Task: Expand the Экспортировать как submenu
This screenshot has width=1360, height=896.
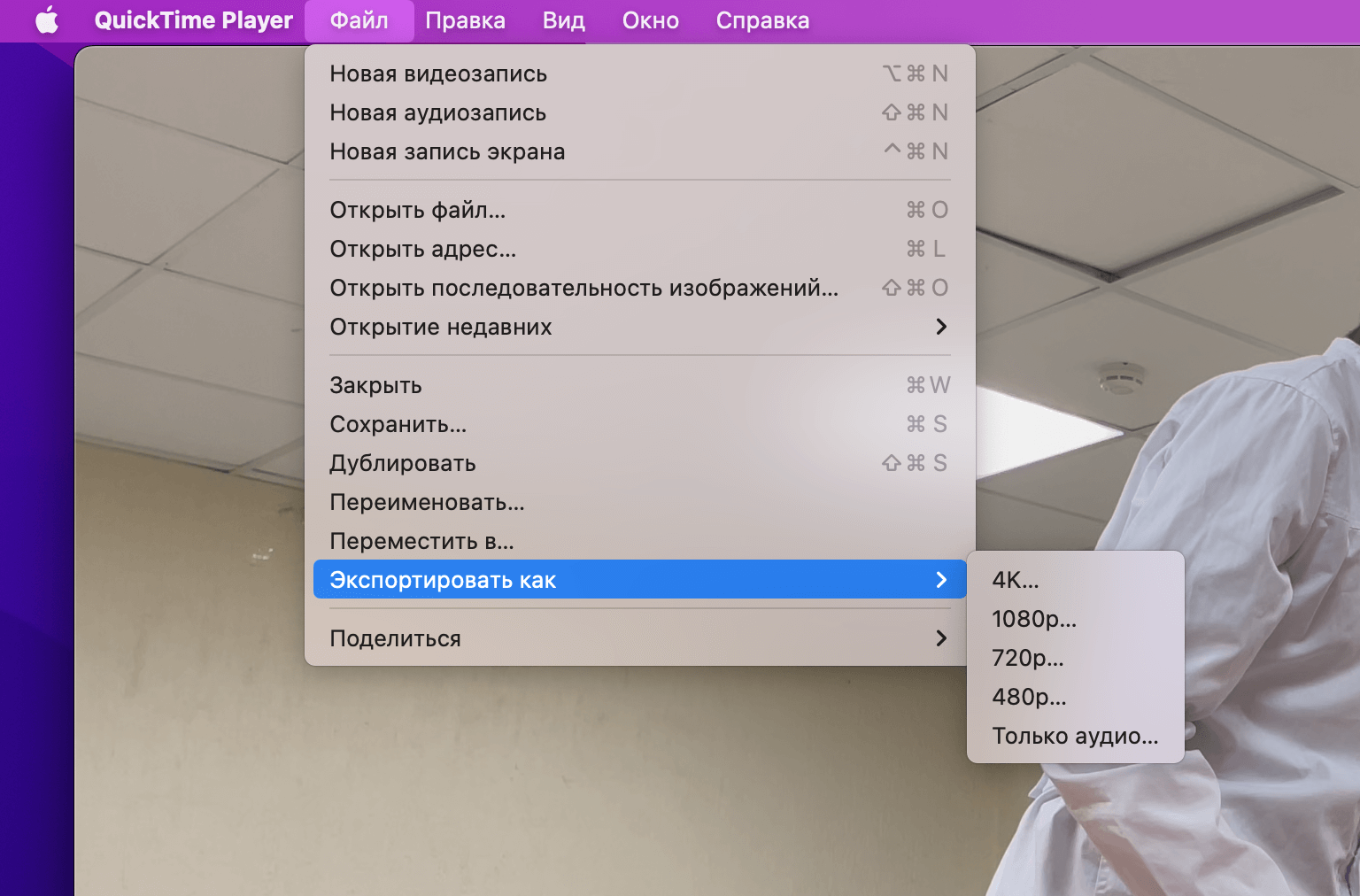Action: click(x=443, y=579)
